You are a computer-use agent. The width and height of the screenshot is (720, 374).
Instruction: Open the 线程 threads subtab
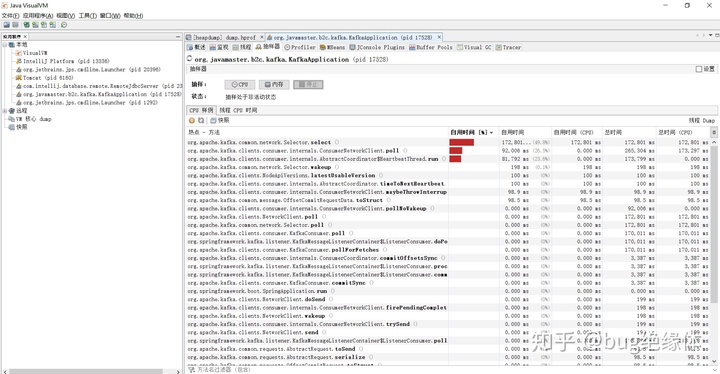coord(242,47)
